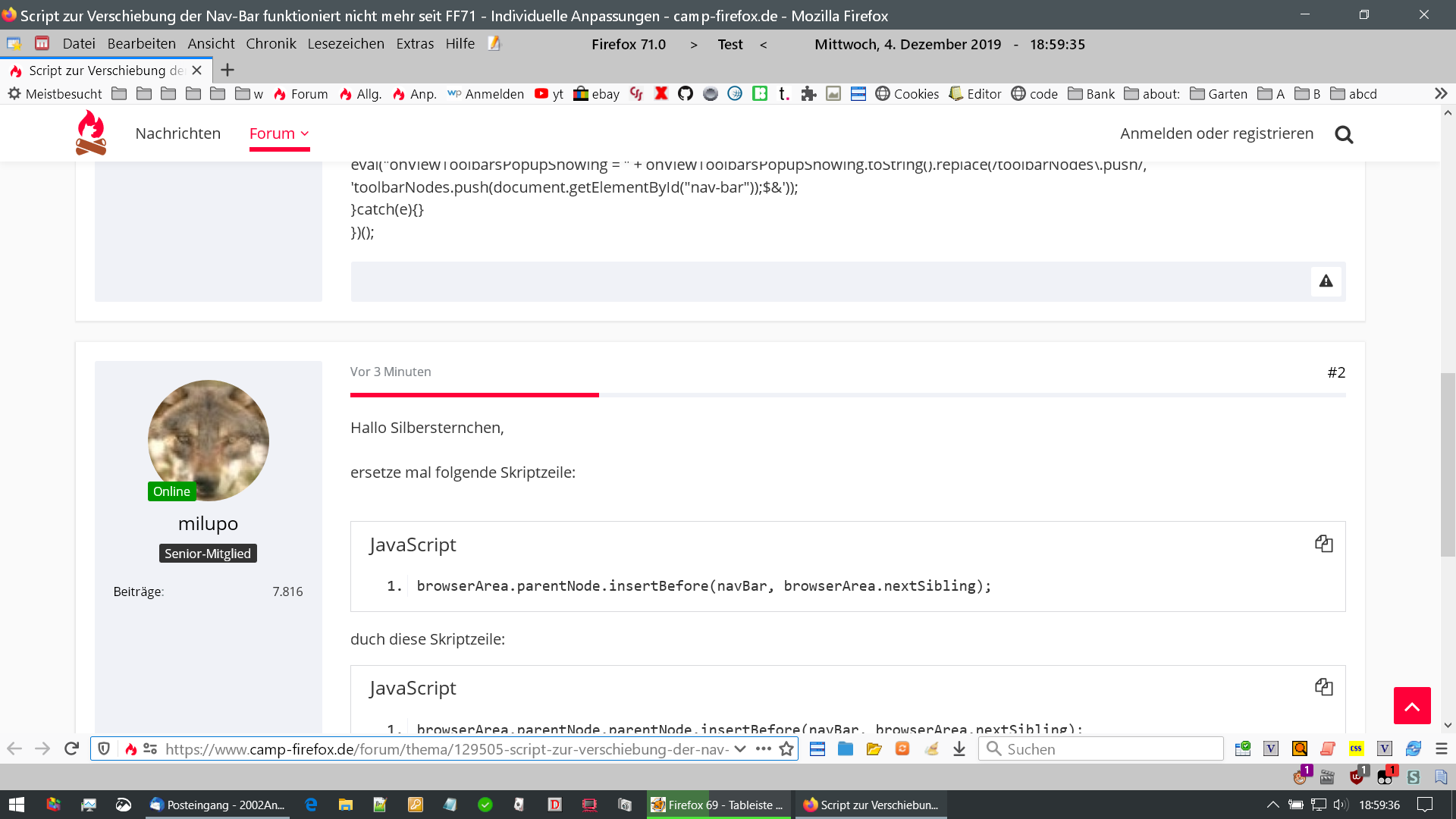Screen dimensions: 1456x819
Task: Click the site search magnifier icon
Action: pos(1344,134)
